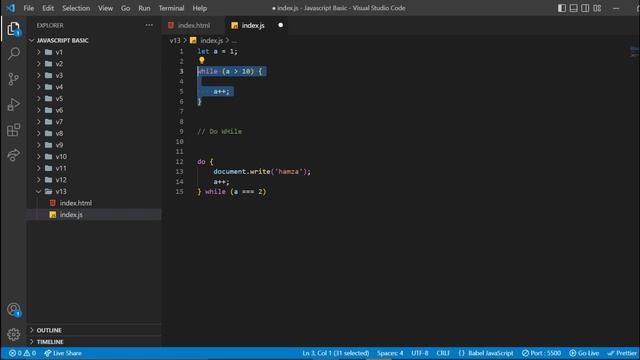640x360 pixels.
Task: Switch to the index.html tab
Action: click(x=193, y=25)
